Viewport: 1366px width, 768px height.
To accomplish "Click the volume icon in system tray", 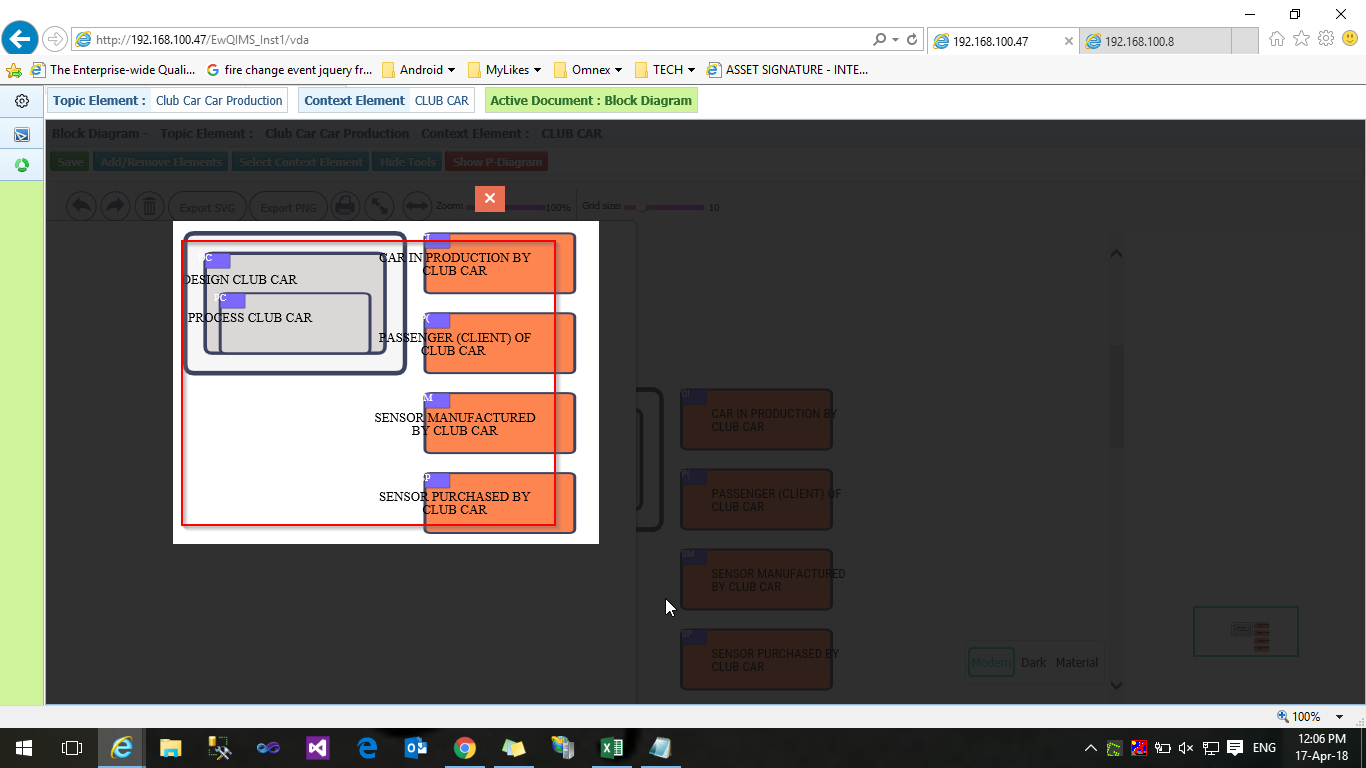I will [1186, 747].
